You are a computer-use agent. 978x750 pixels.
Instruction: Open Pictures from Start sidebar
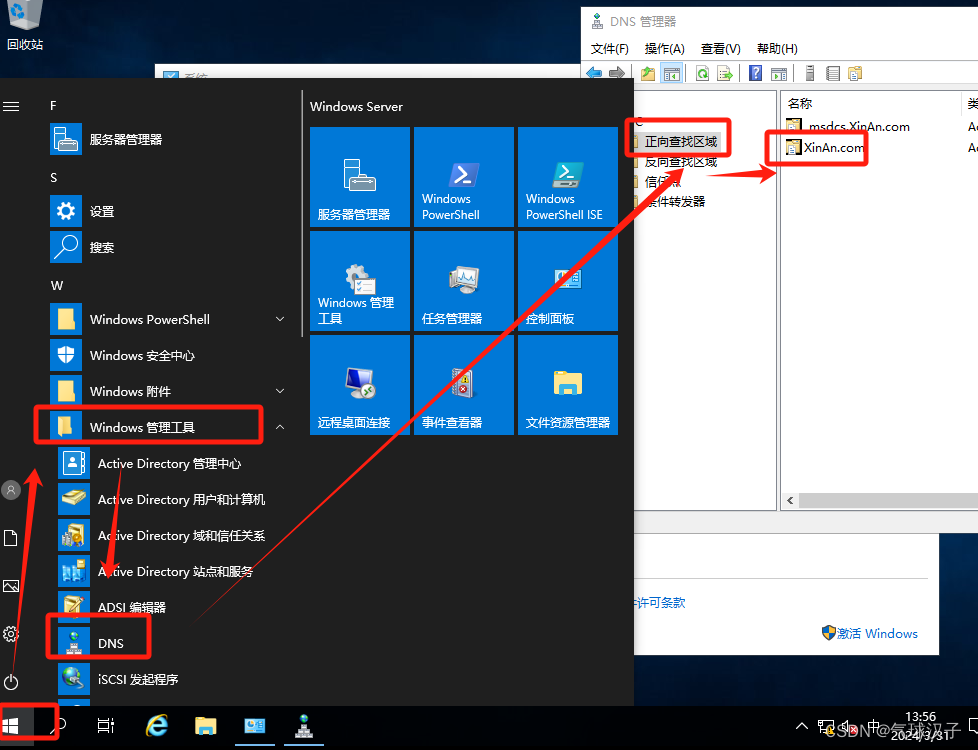pyautogui.click(x=11, y=587)
